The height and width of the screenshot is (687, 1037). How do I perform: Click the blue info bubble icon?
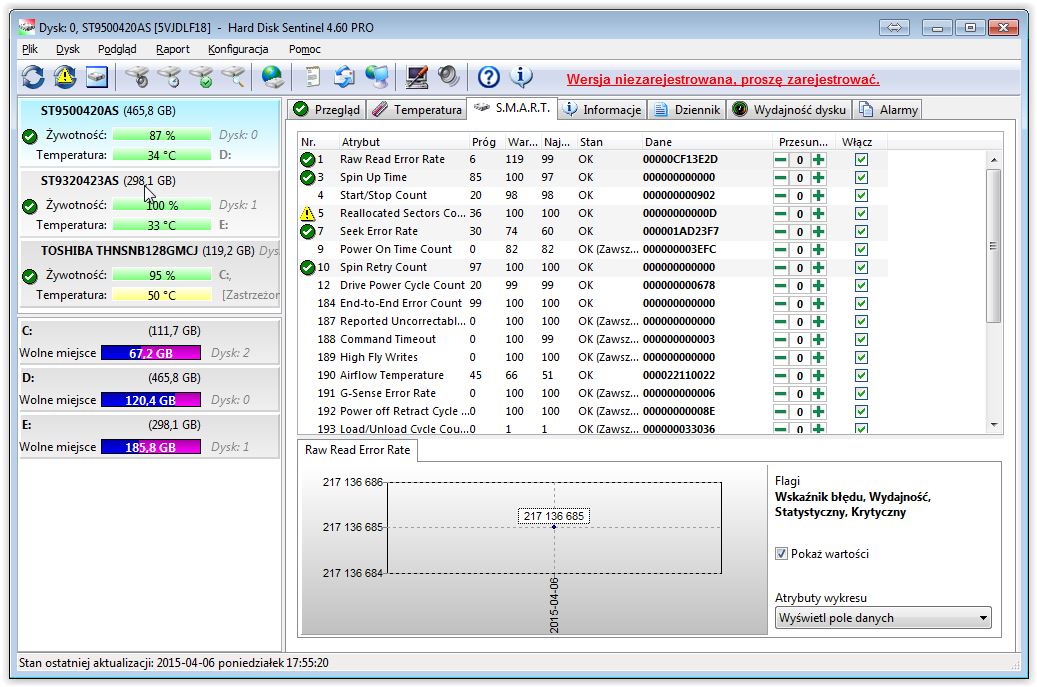tap(521, 77)
